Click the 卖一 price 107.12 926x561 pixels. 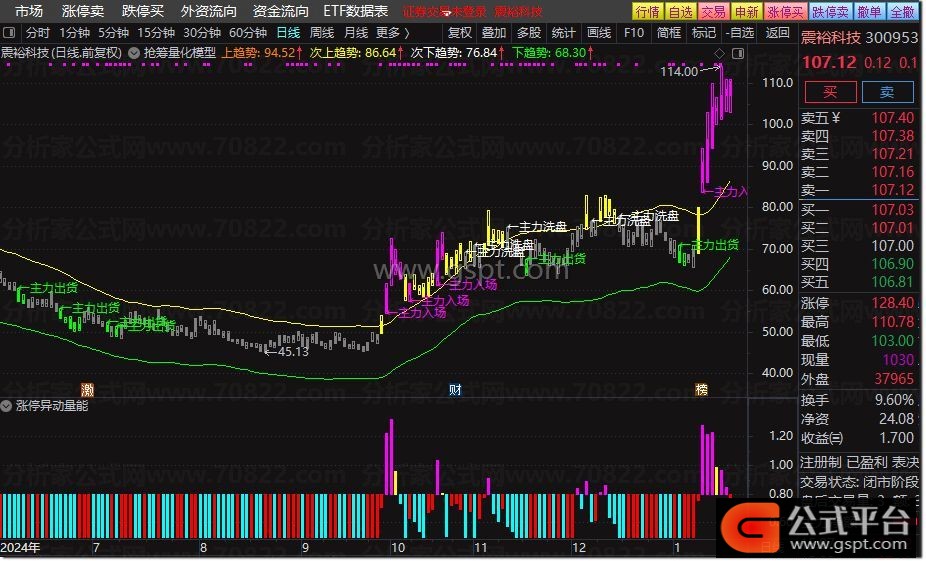(x=894, y=190)
